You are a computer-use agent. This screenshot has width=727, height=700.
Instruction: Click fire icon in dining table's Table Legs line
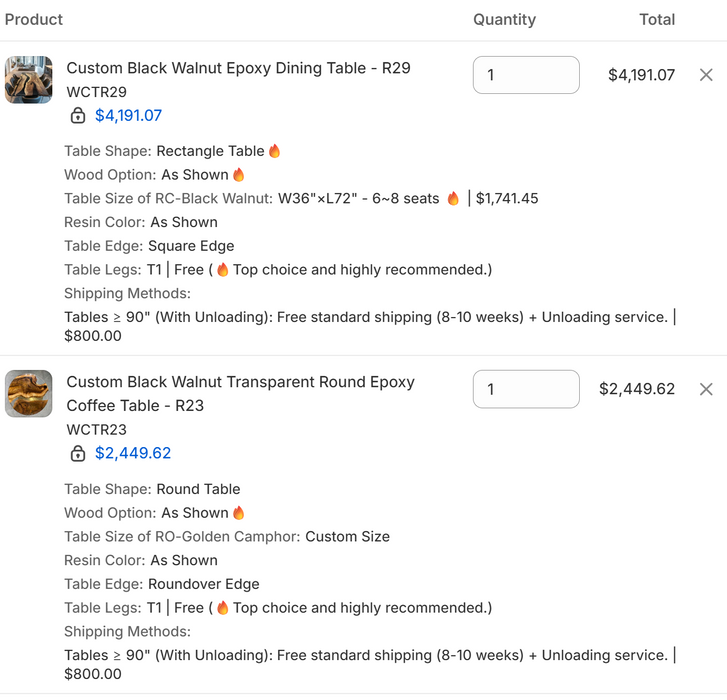click(x=223, y=270)
